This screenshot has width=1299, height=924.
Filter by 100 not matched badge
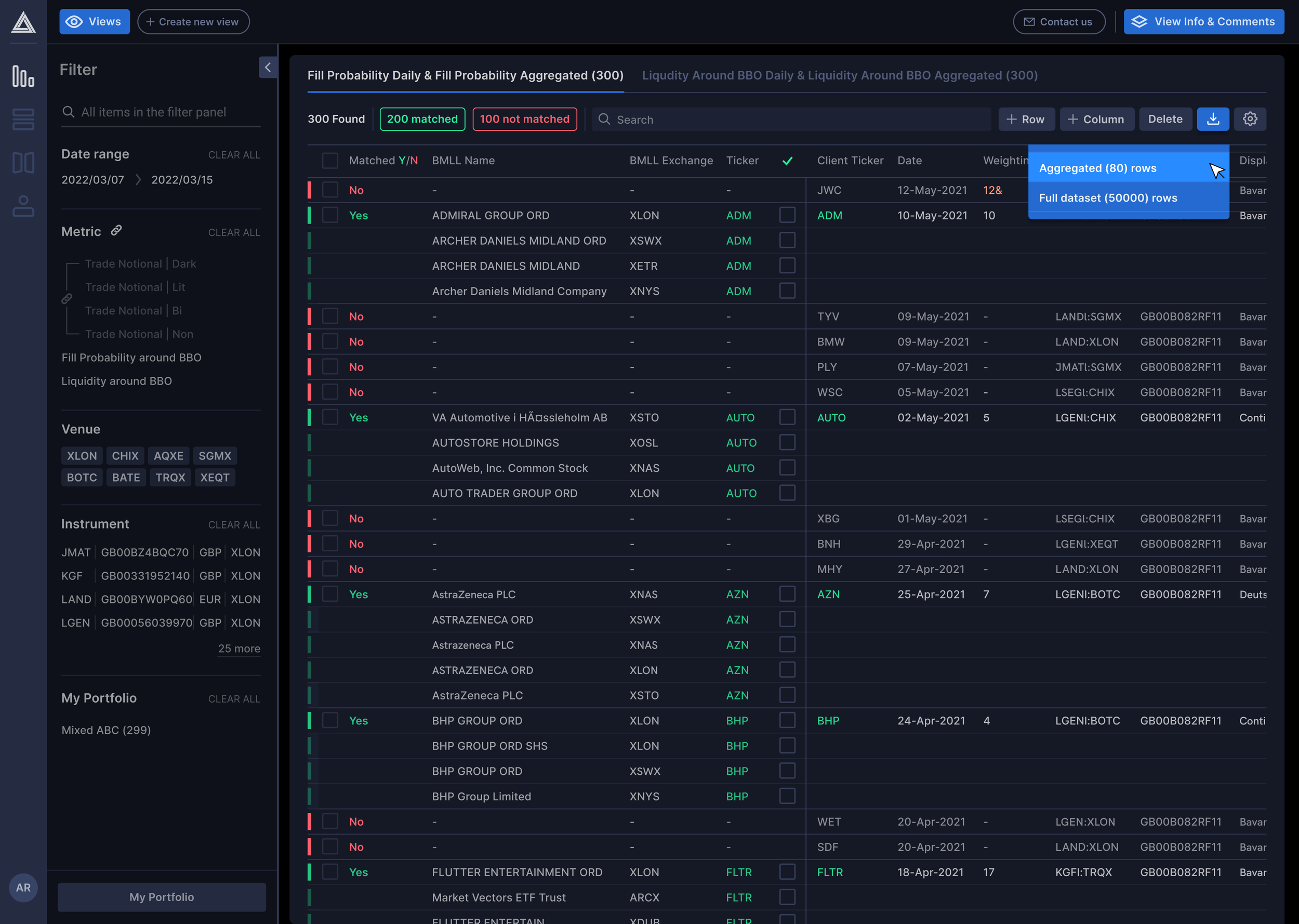524,119
